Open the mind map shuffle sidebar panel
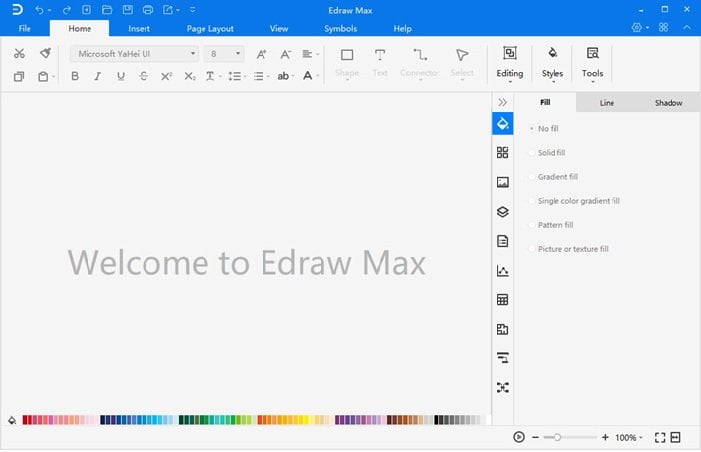 point(503,387)
